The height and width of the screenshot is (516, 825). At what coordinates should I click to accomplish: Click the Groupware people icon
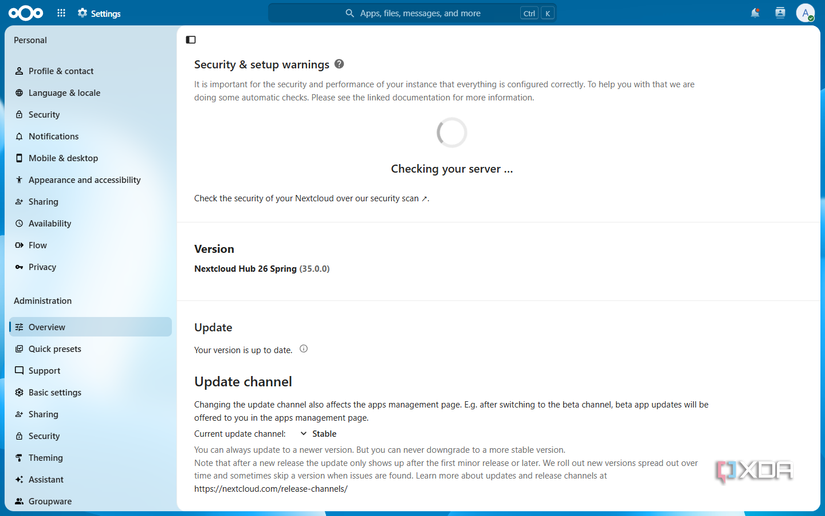(19, 501)
